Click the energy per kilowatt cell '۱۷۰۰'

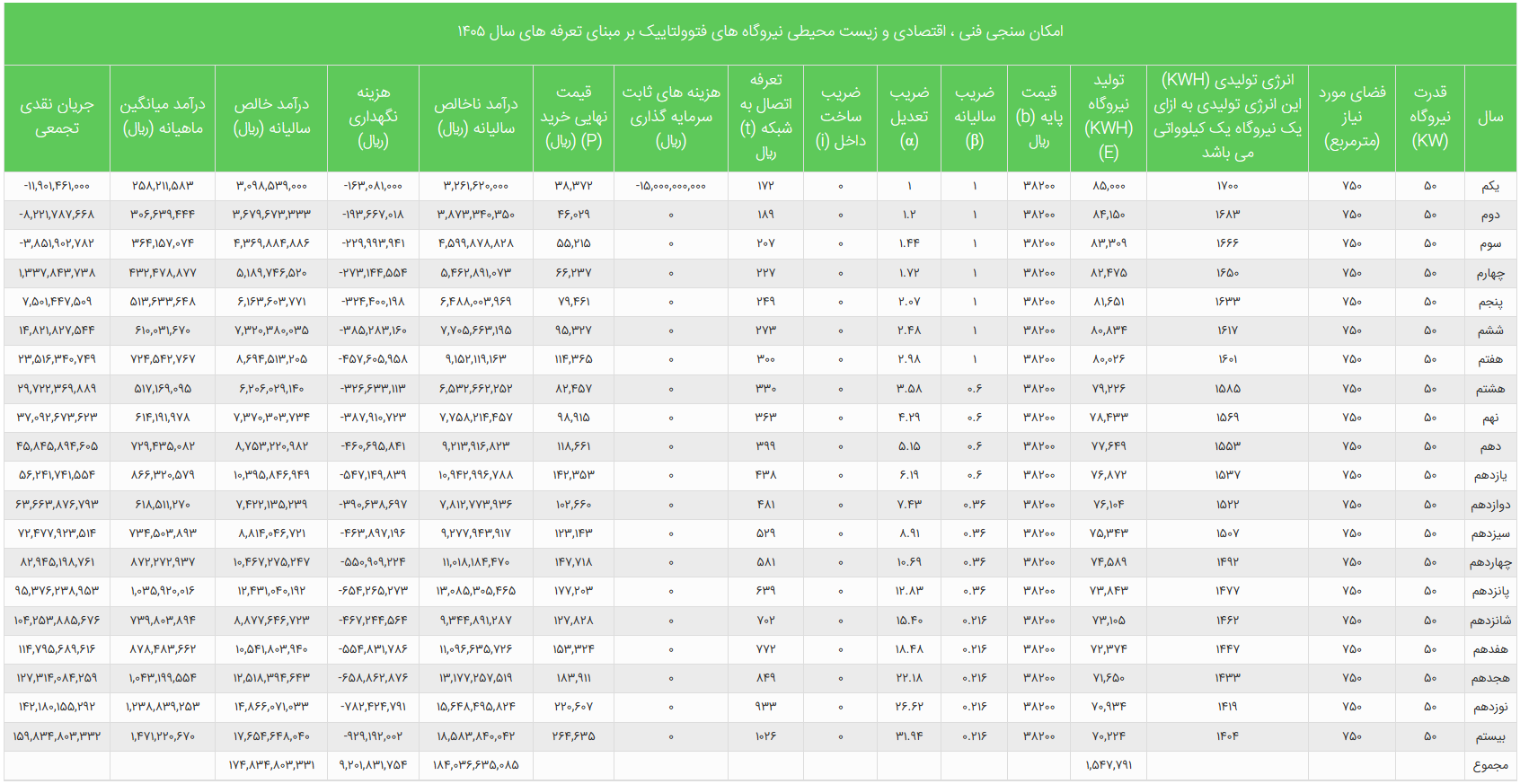point(1227,186)
